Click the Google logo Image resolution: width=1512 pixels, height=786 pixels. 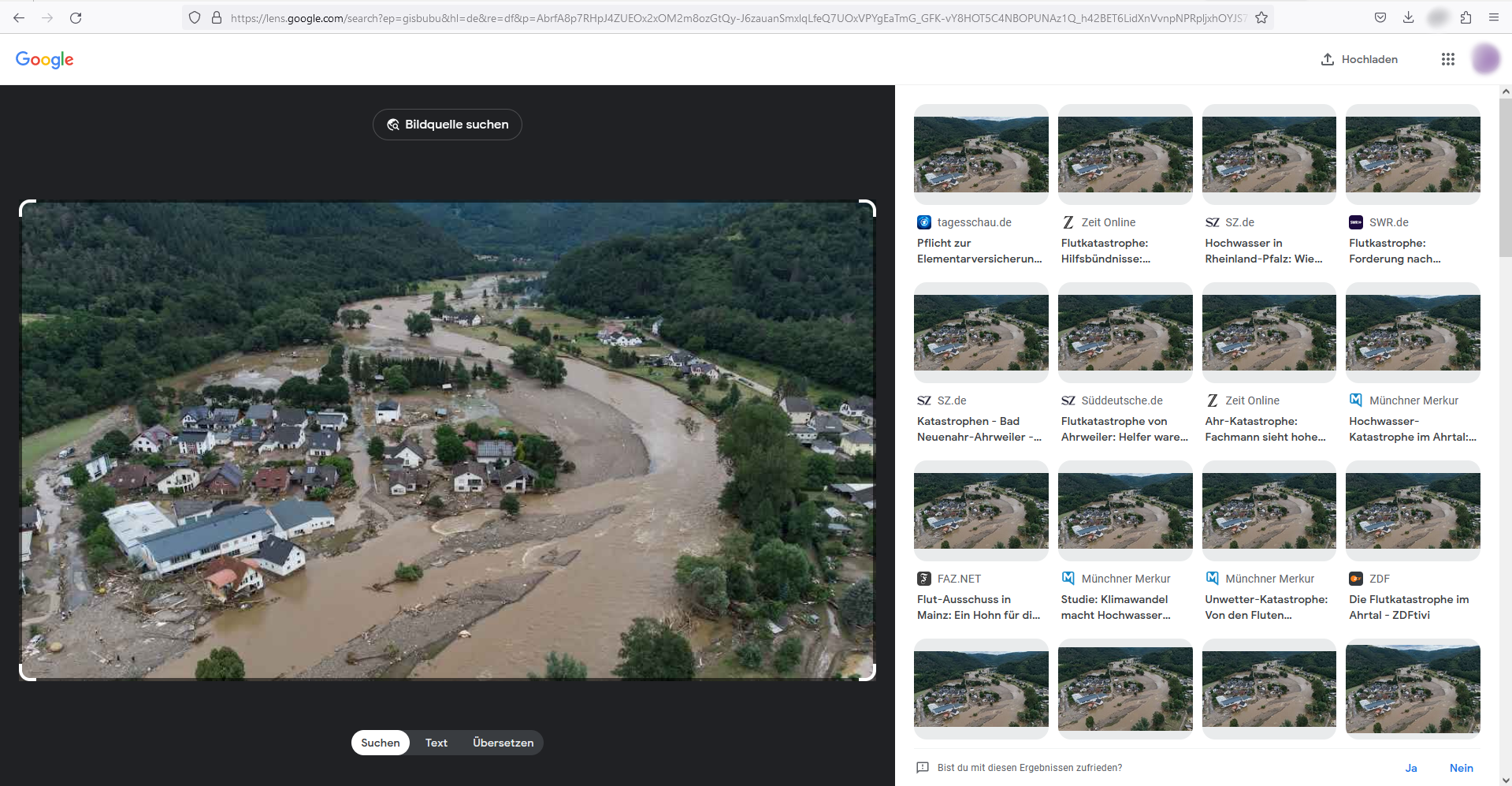coord(45,60)
